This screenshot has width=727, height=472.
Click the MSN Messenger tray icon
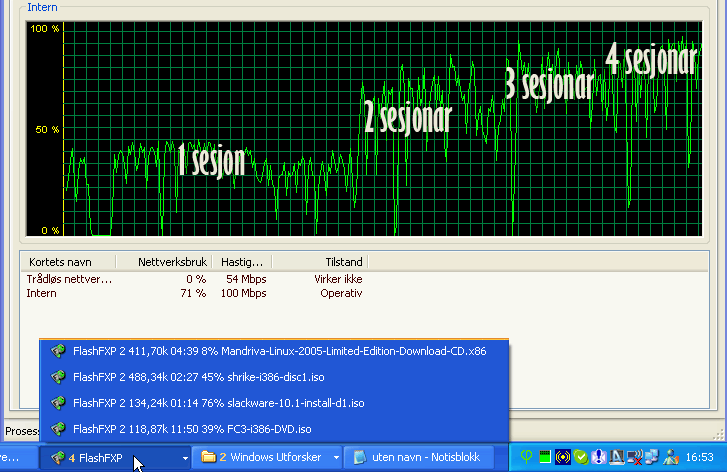pyautogui.click(x=670, y=457)
